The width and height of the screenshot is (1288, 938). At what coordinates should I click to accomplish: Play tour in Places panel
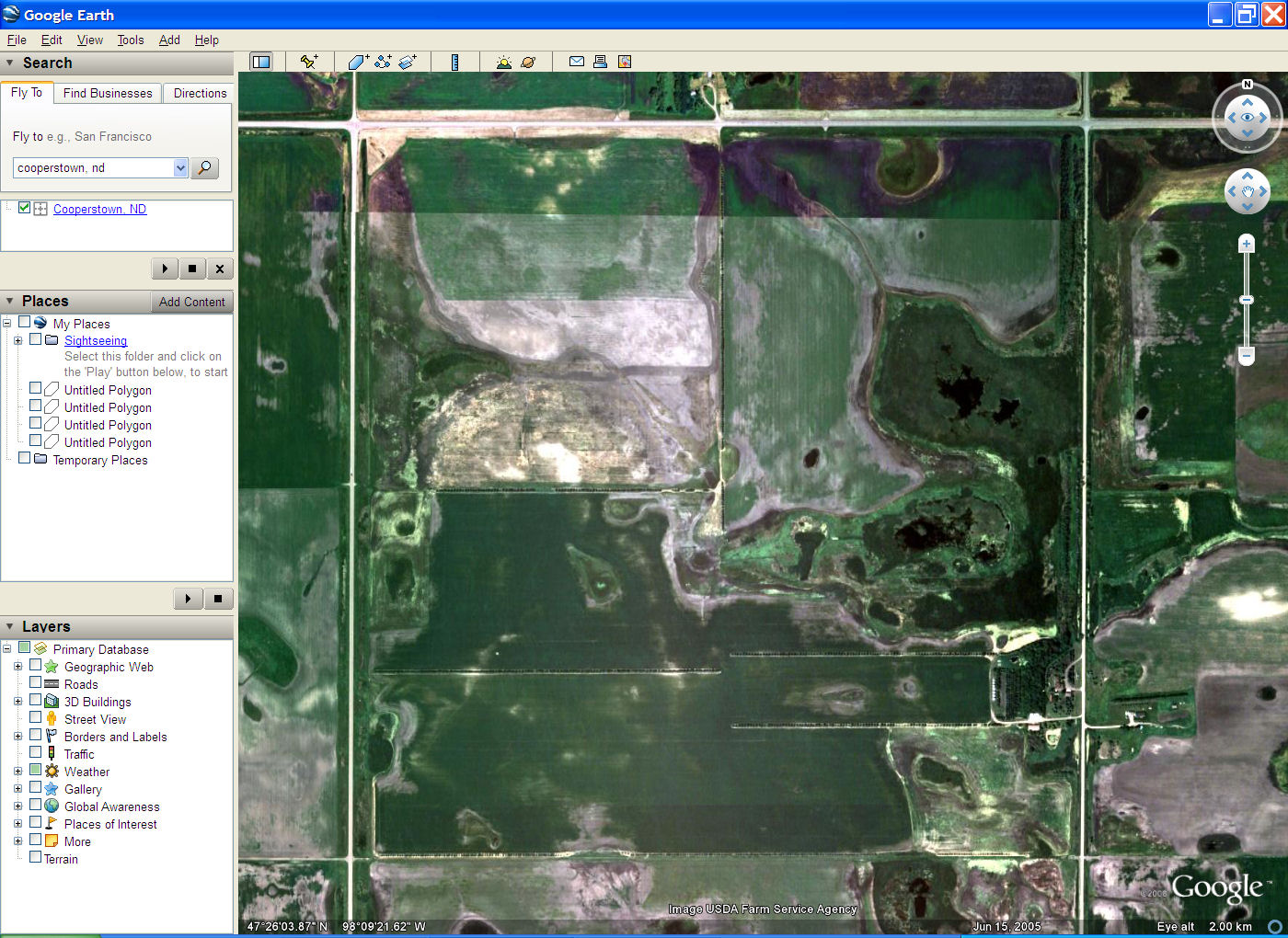(x=188, y=599)
